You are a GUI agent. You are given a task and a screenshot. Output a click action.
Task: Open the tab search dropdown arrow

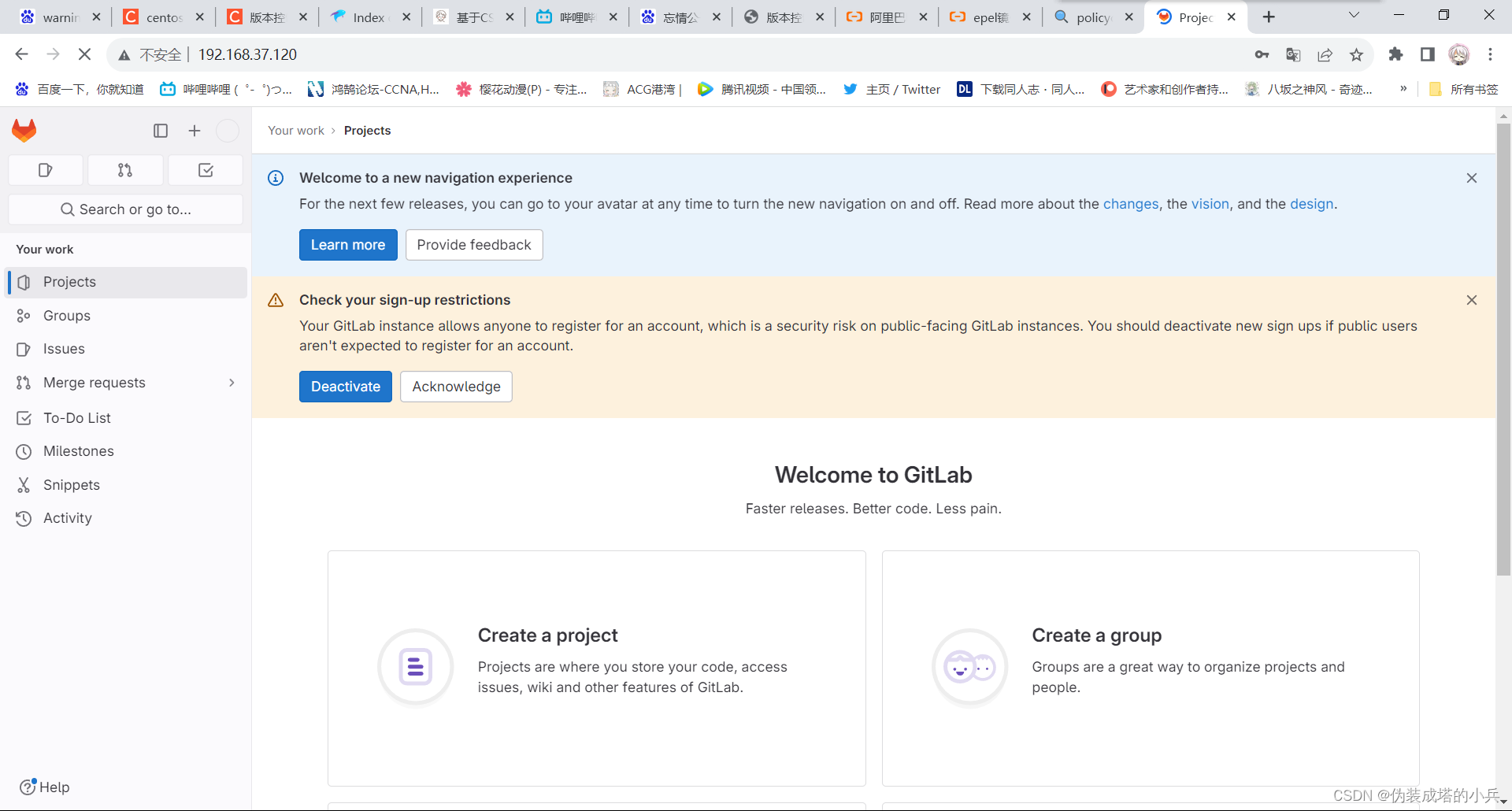tap(1354, 15)
